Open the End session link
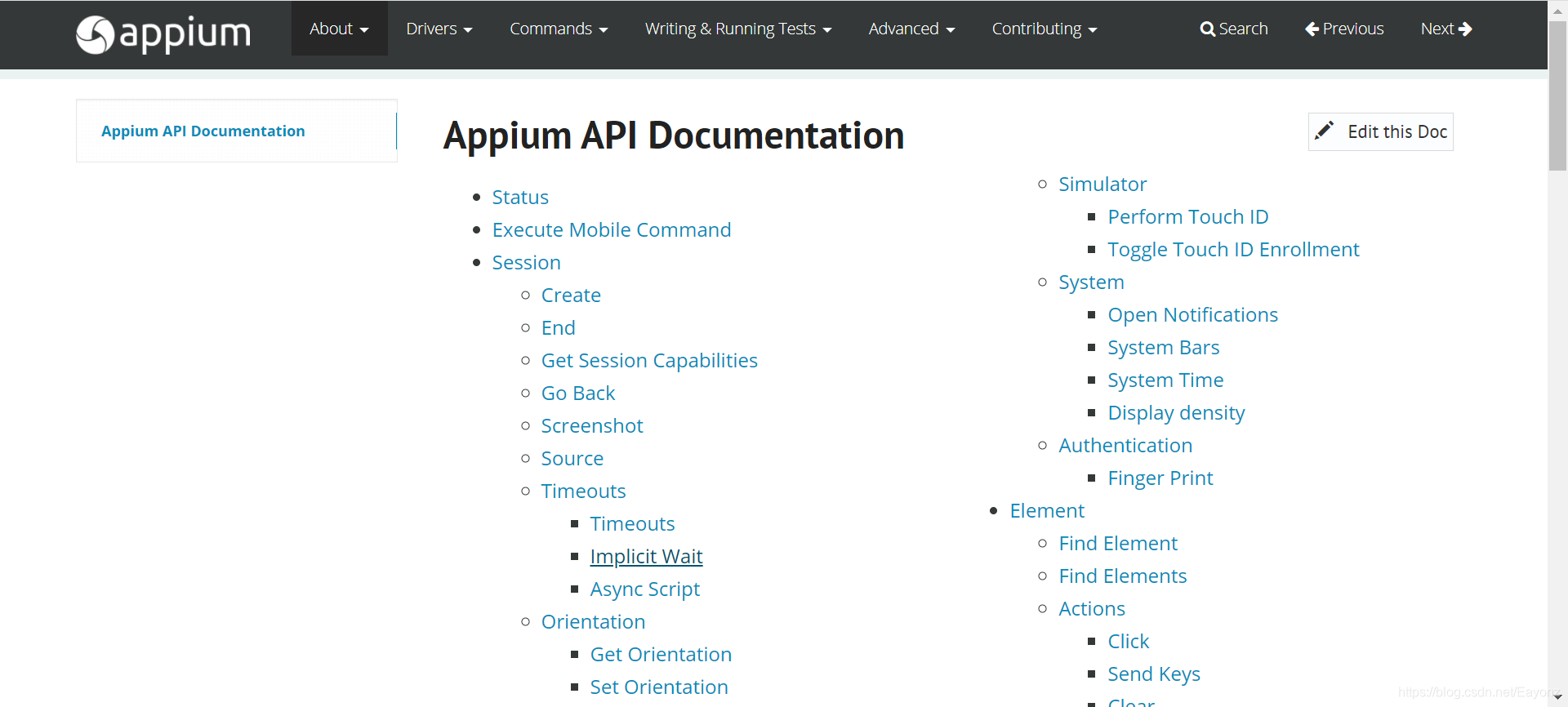 559,328
